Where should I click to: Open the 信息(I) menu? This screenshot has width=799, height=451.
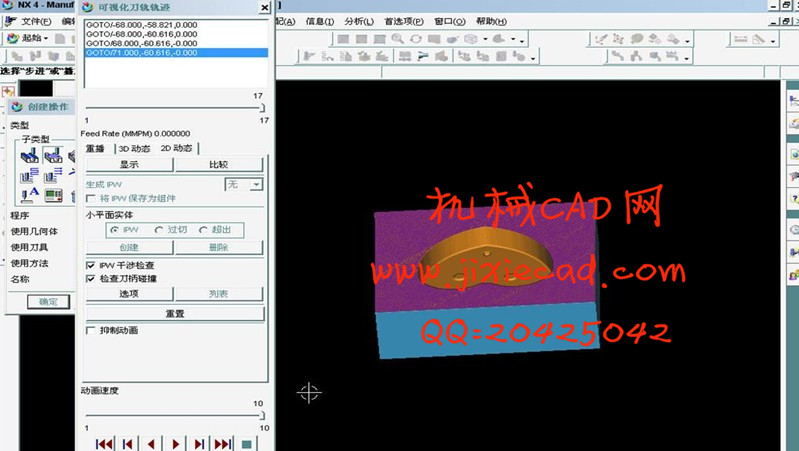click(319, 21)
